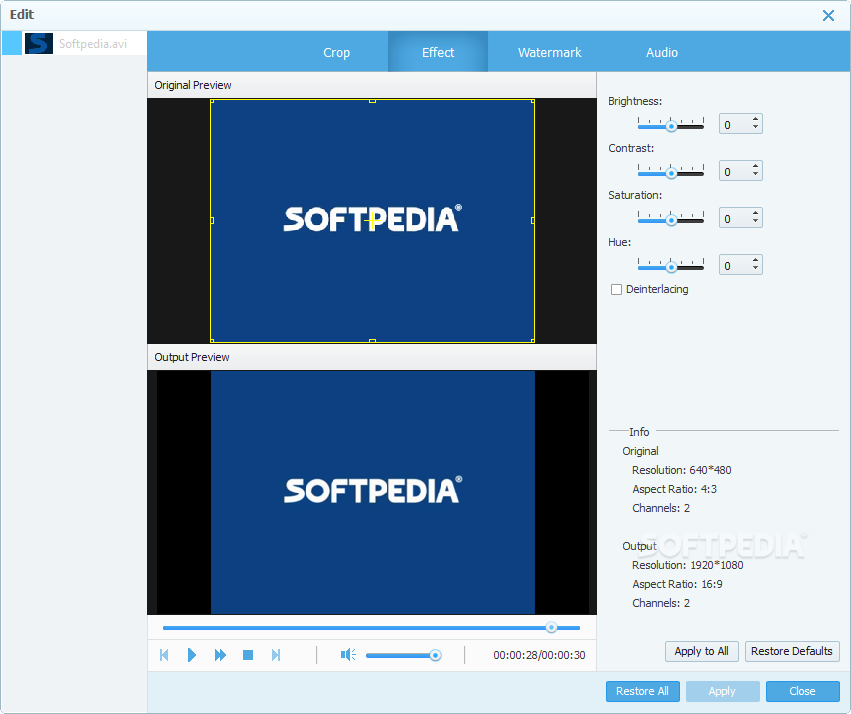Switch to the Effect tab
This screenshot has height=714, width=851.
[x=438, y=53]
